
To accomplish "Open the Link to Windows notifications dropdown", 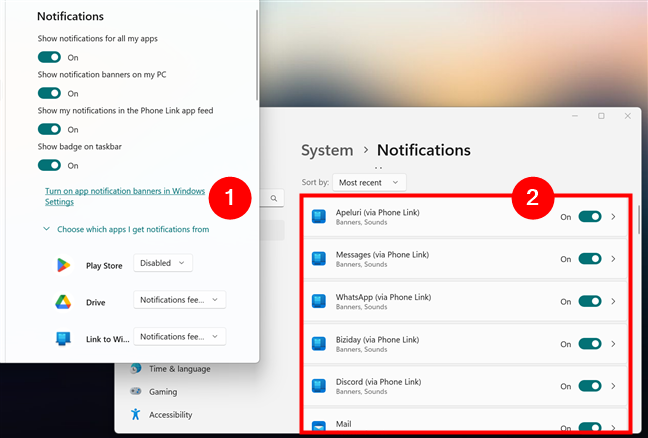I will [x=179, y=336].
